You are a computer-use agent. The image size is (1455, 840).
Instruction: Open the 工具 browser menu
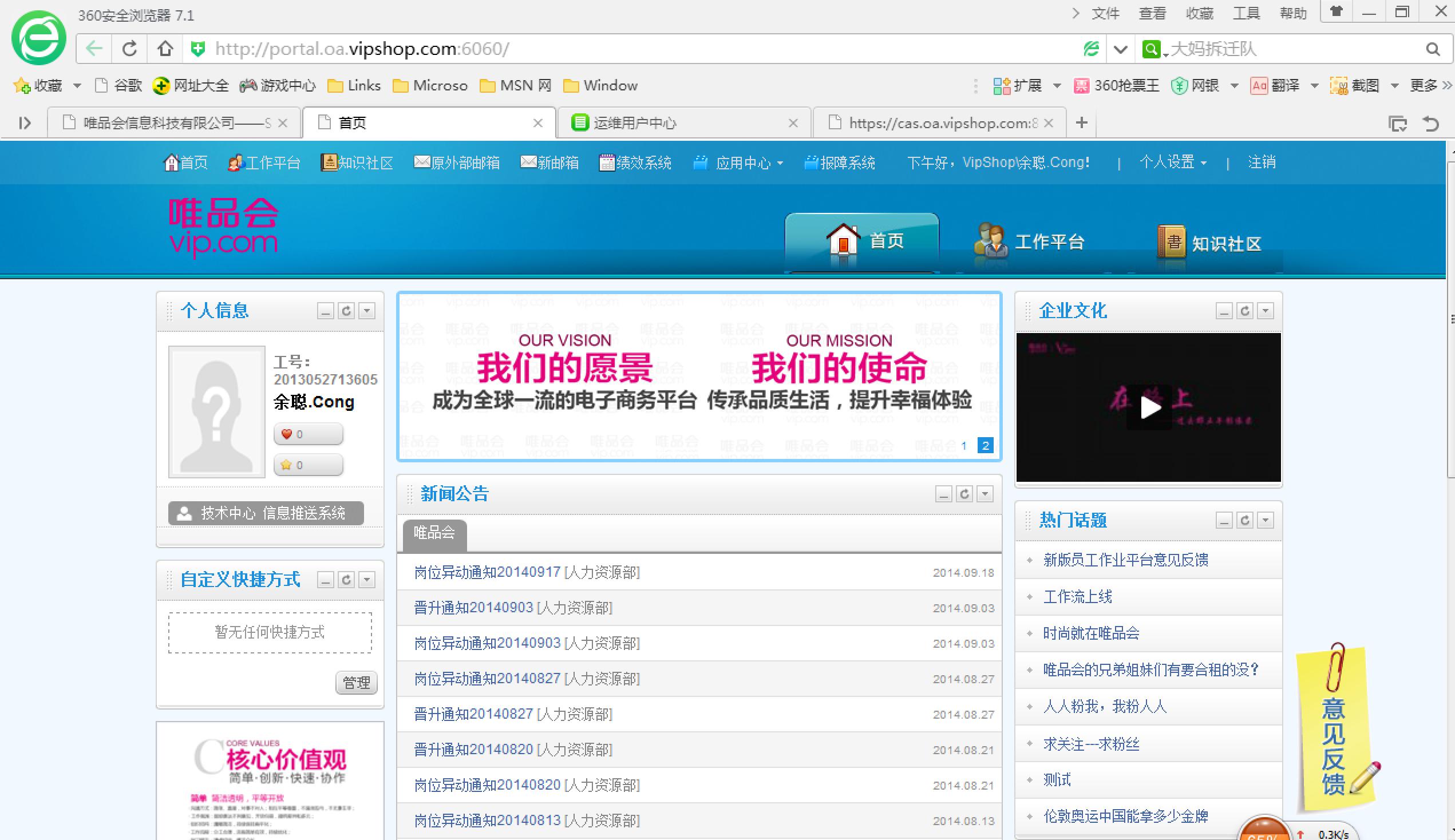tap(1246, 13)
